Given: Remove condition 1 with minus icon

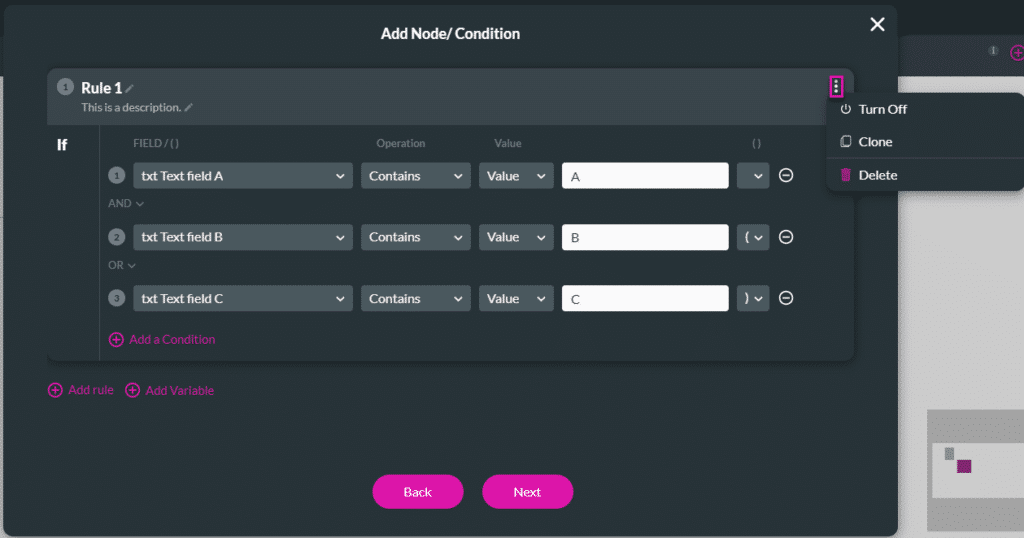Looking at the screenshot, I should pos(786,176).
